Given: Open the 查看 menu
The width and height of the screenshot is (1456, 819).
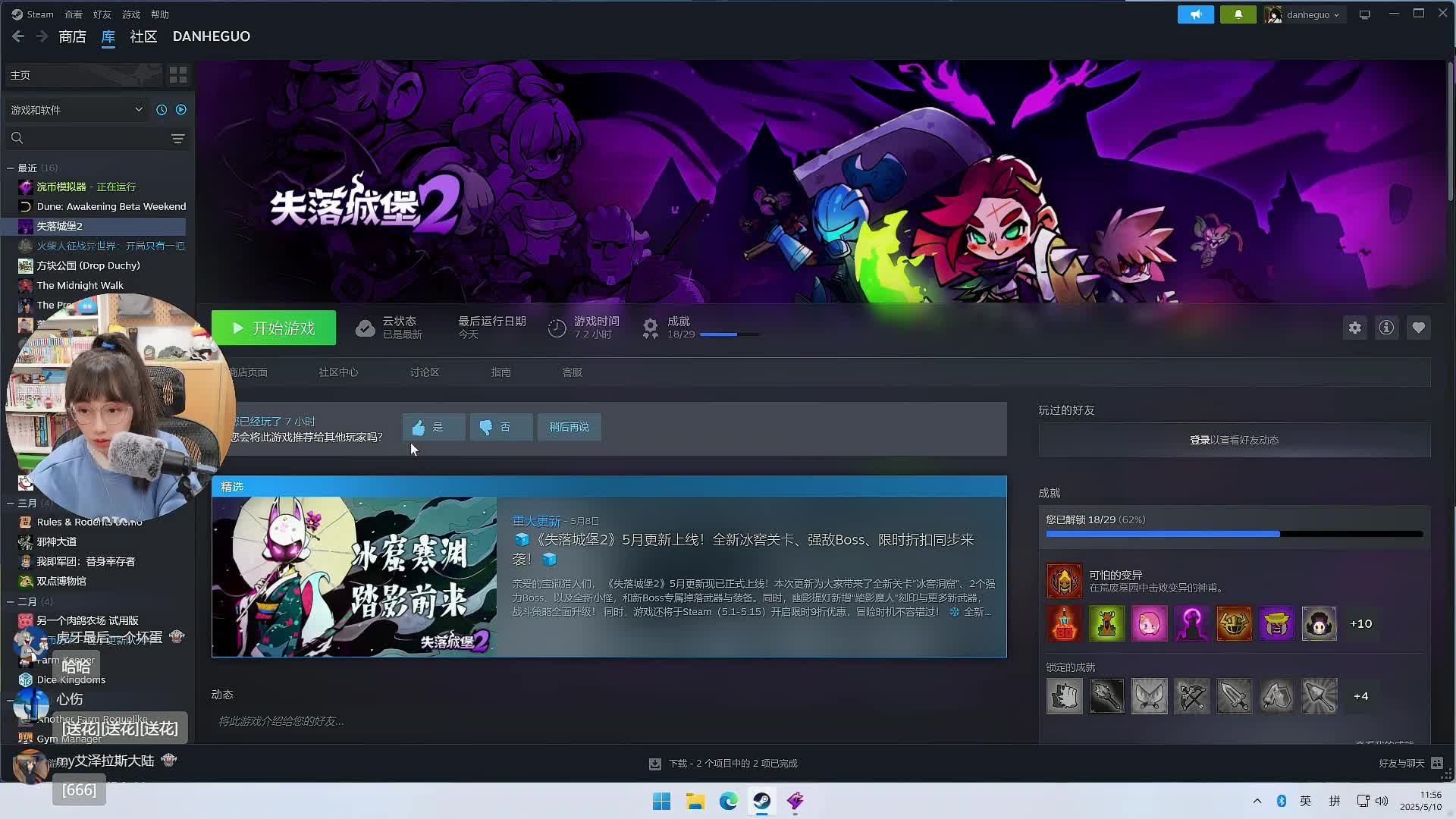Looking at the screenshot, I should pyautogui.click(x=74, y=14).
